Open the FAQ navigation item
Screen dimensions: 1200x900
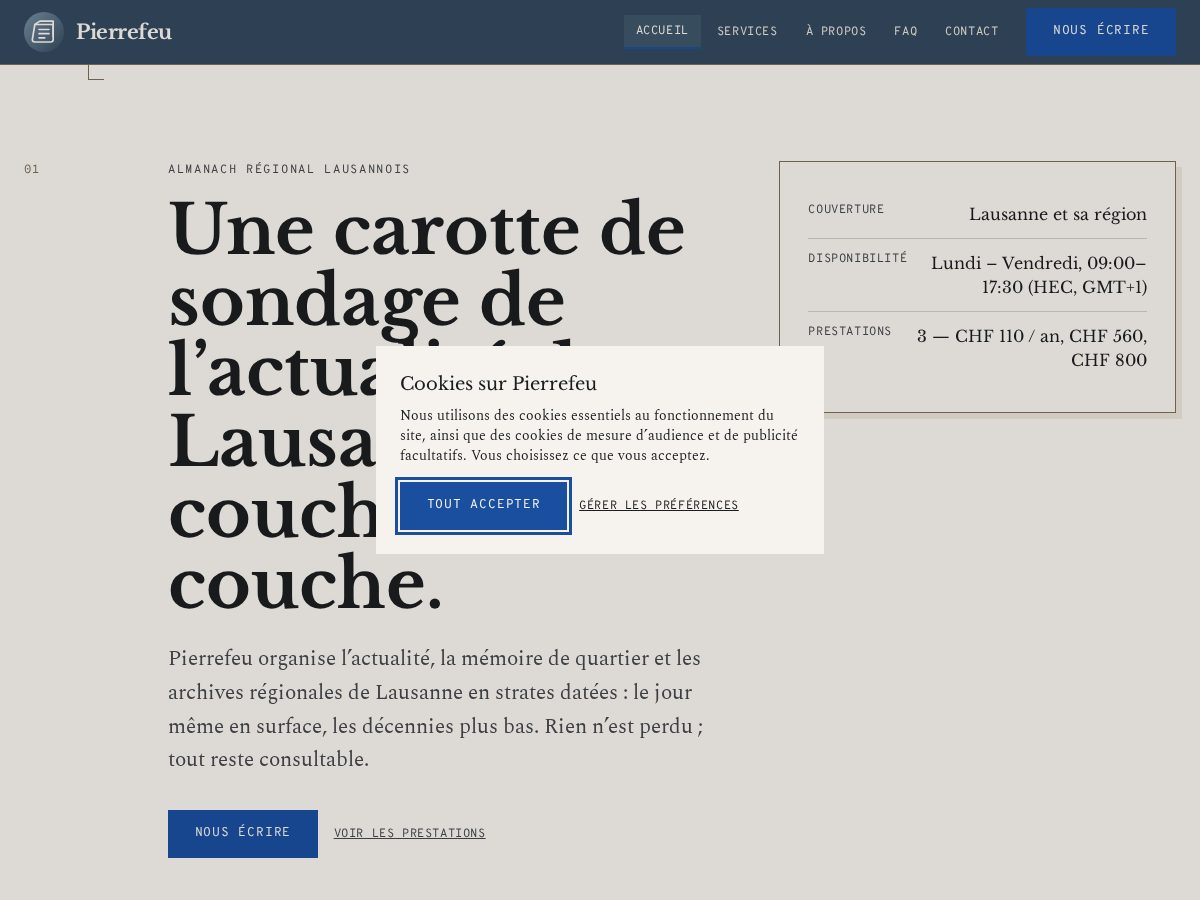click(x=906, y=31)
